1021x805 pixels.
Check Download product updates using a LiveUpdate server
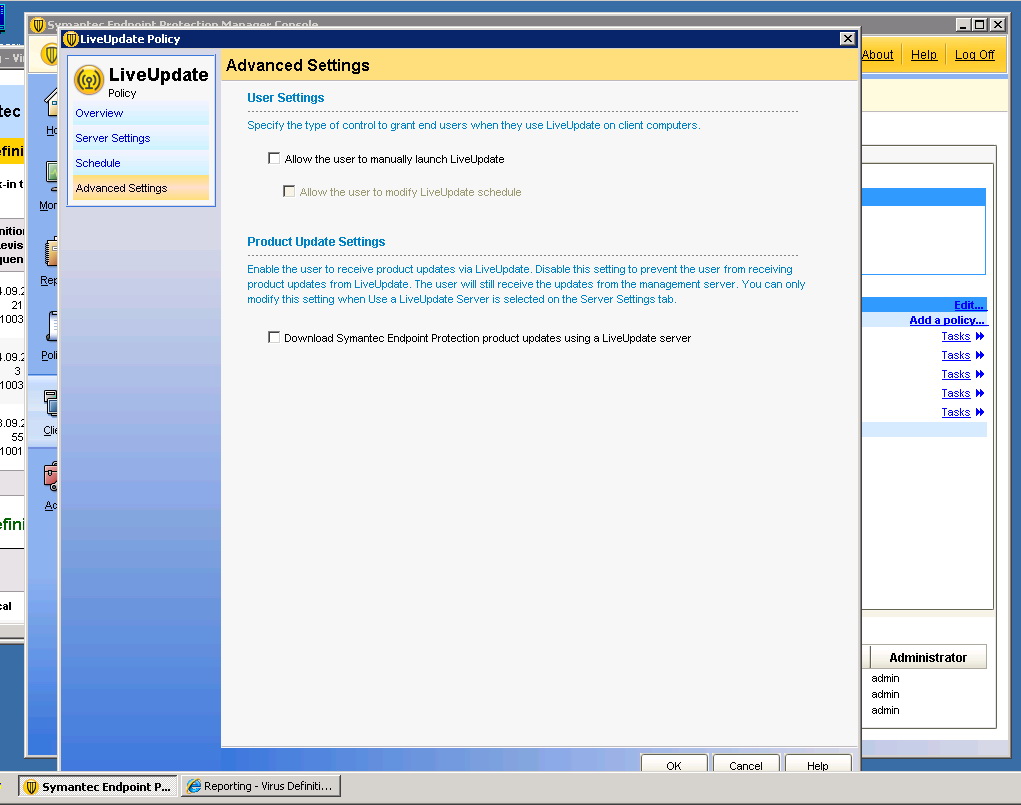tap(274, 337)
